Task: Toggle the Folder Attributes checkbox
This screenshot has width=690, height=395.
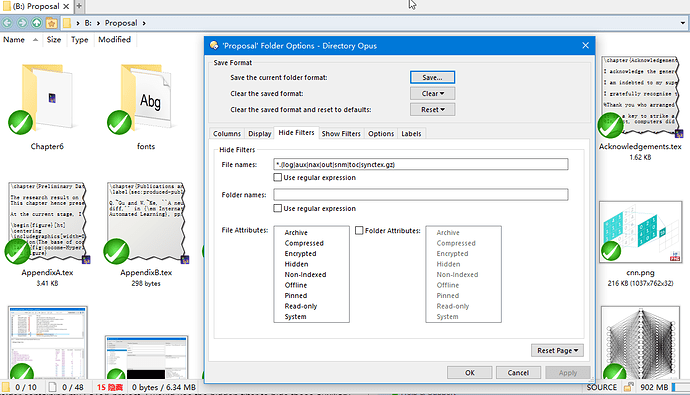Action: (x=359, y=230)
